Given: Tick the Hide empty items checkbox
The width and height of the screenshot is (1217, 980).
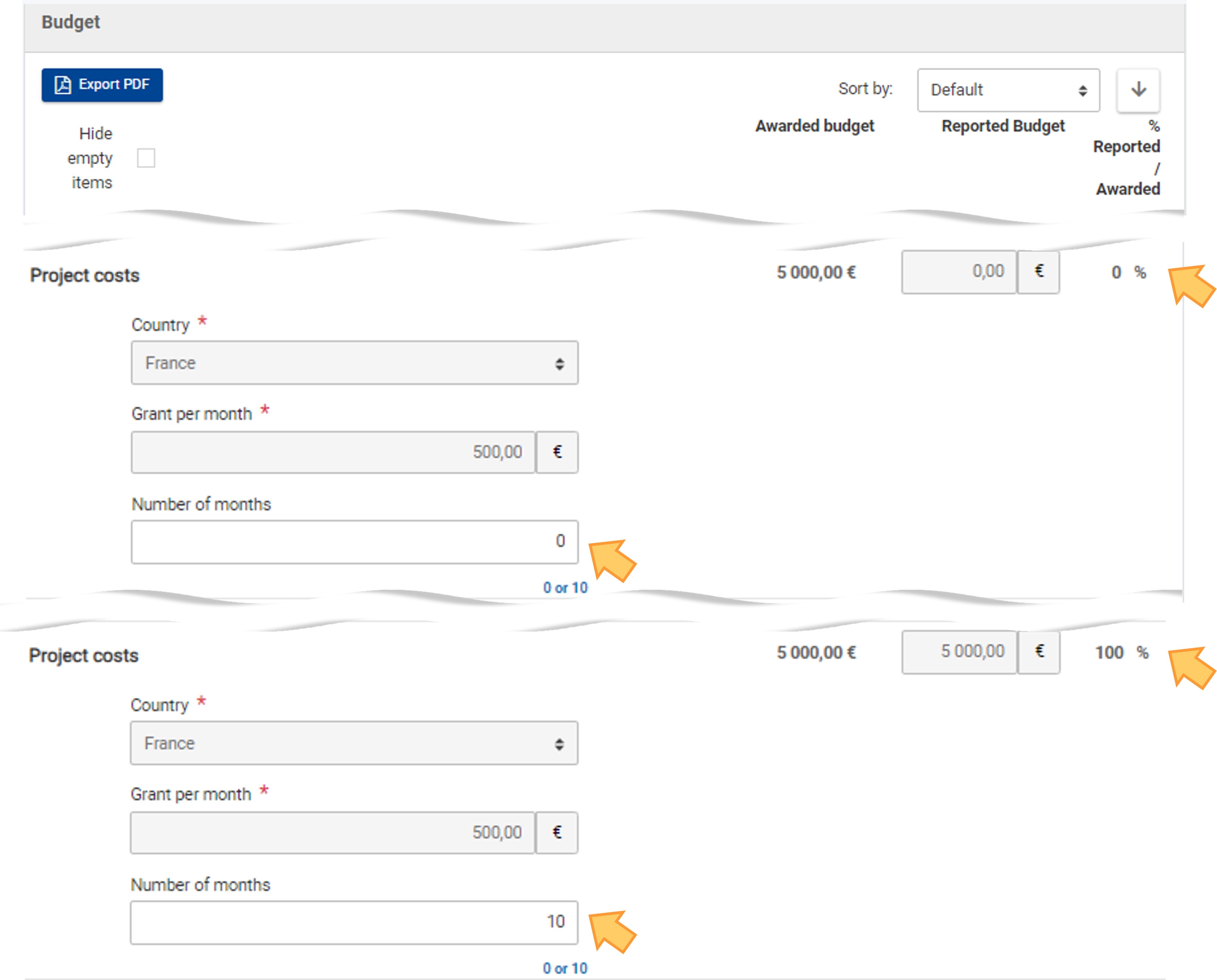Looking at the screenshot, I should 146,158.
